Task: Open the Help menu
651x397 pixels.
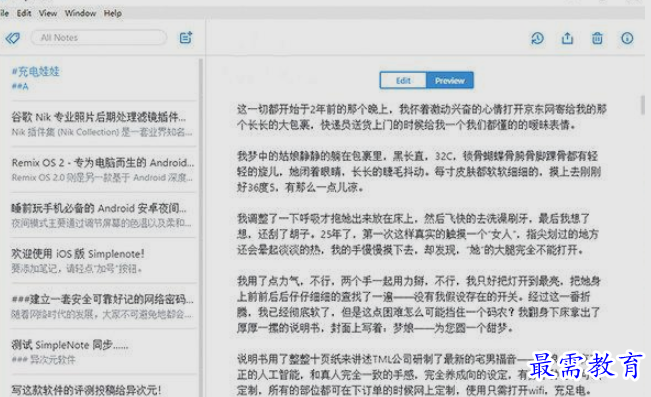Action: tap(113, 13)
